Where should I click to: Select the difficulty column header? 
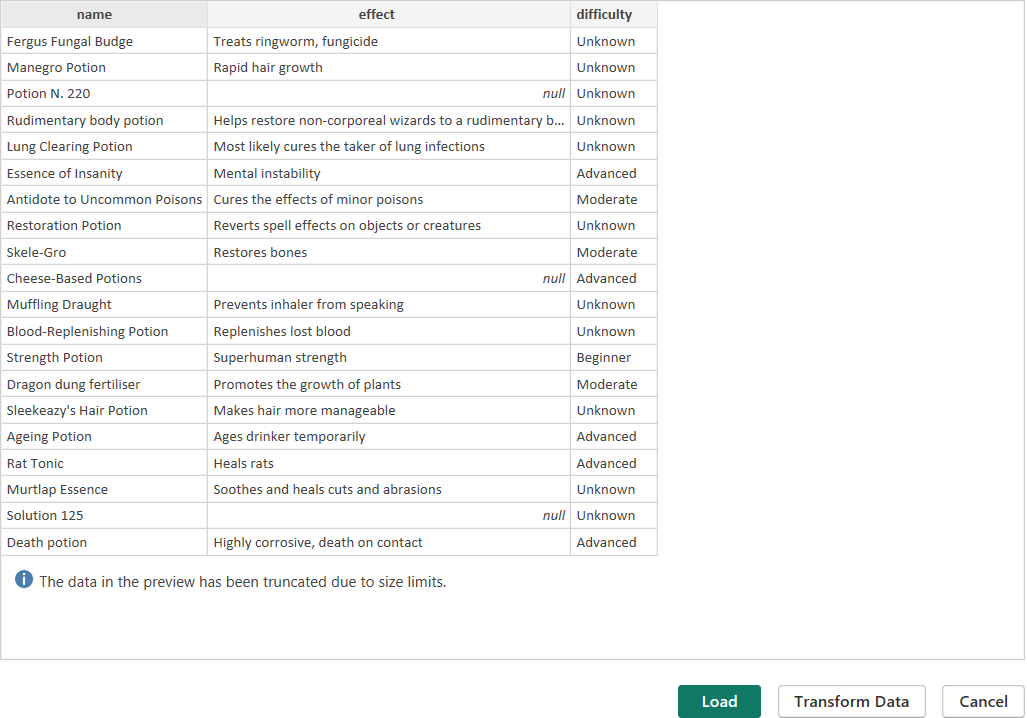point(604,15)
